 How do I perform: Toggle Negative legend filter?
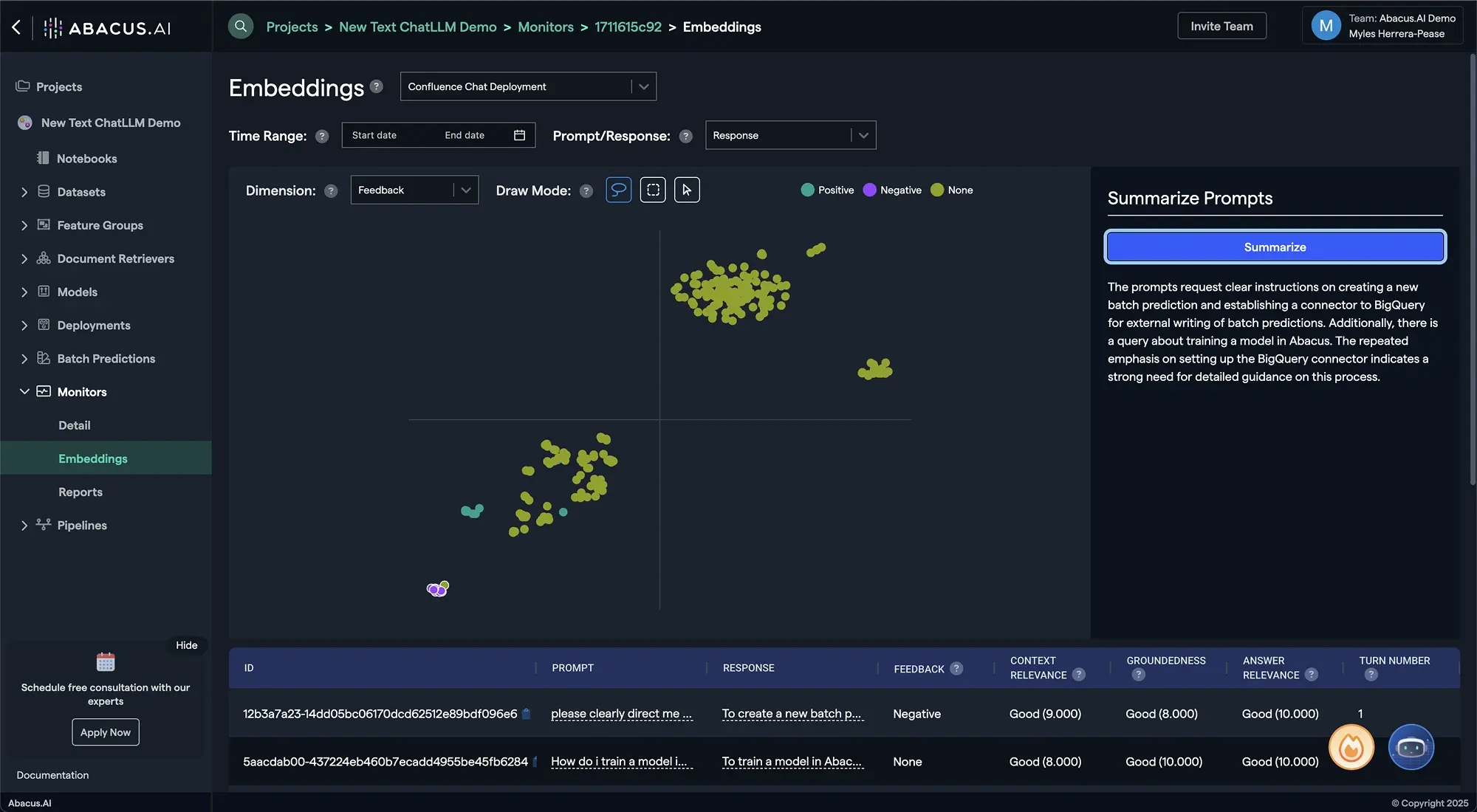(892, 190)
